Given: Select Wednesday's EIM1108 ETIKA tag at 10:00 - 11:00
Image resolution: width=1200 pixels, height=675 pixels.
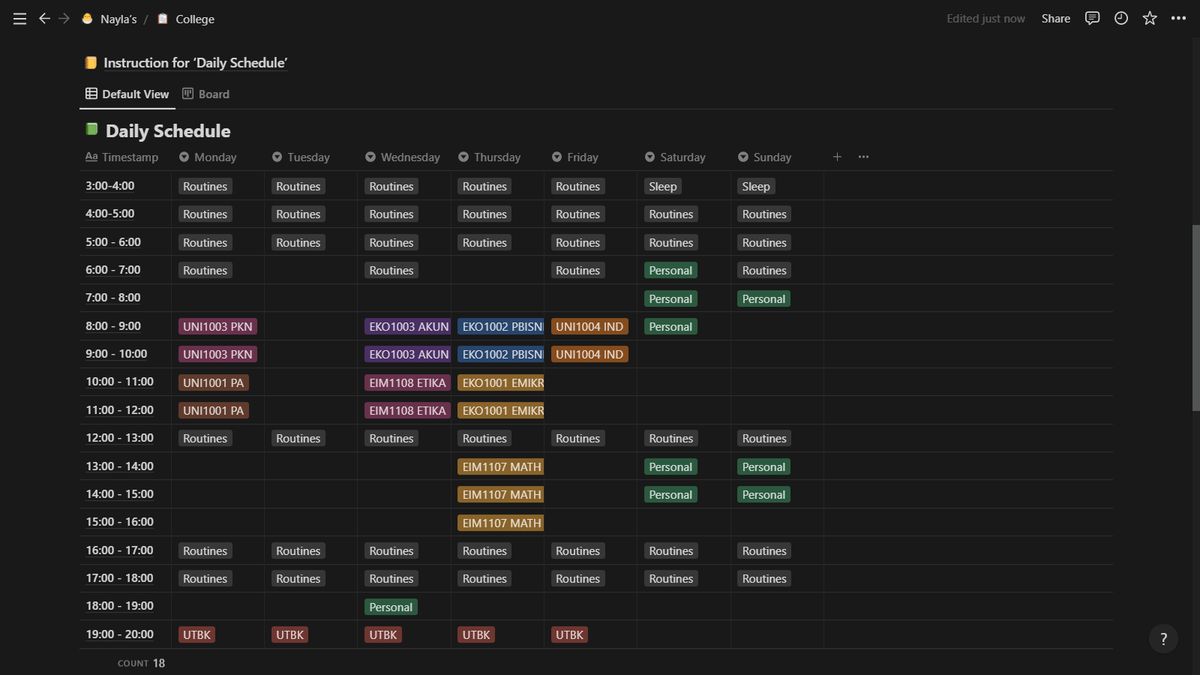Looking at the screenshot, I should [408, 383].
